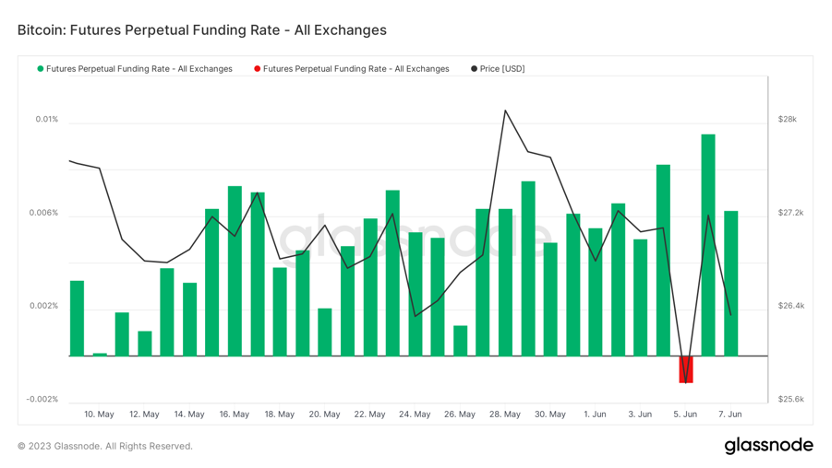This screenshot has width=832, height=468.
Task: Select the 28. May x-axis date label
Action: click(505, 413)
